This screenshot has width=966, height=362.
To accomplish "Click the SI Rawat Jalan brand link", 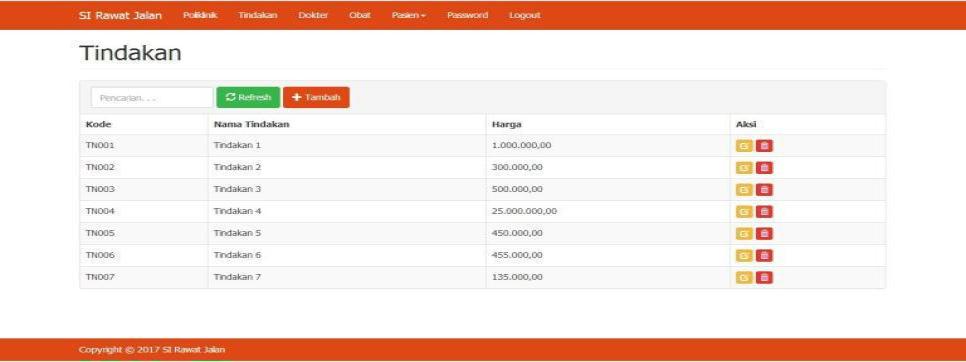I will point(121,15).
